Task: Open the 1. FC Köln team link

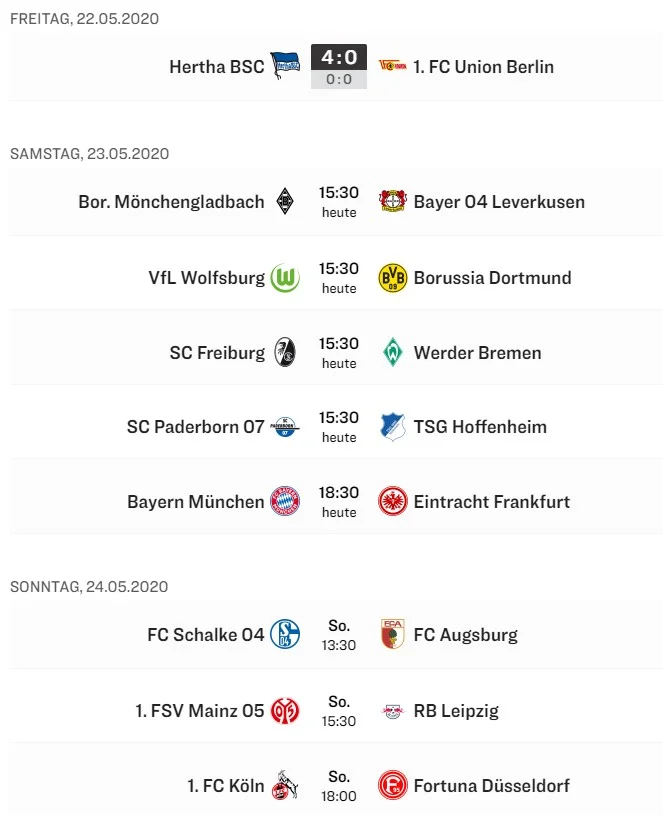Action: click(226, 786)
